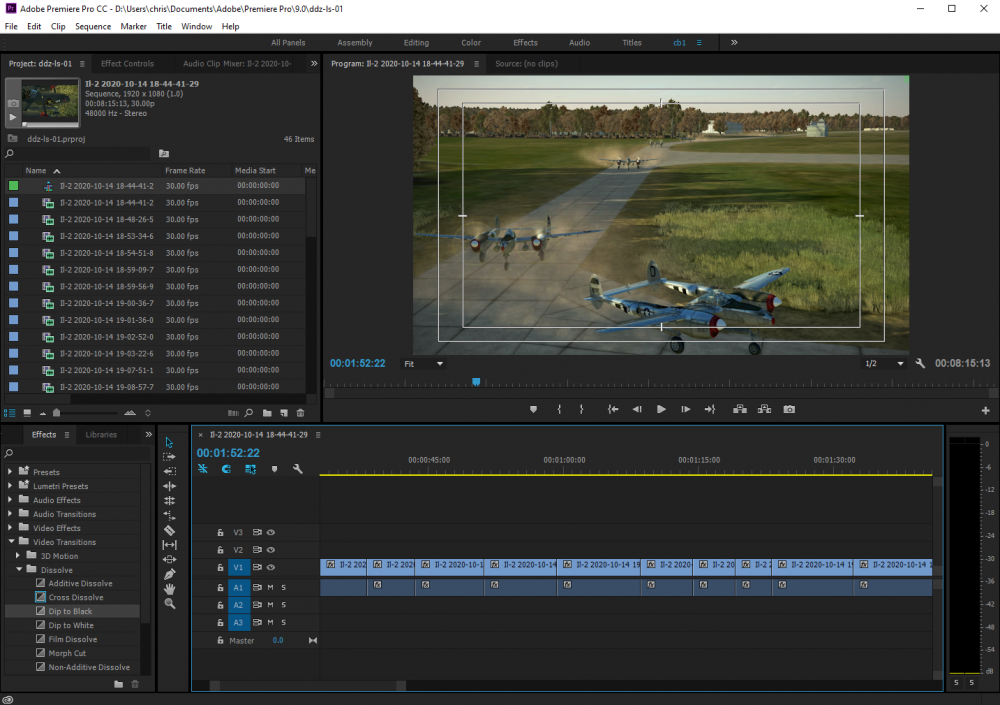The height and width of the screenshot is (705, 1000).
Task: Collapse the Dissolve folder
Action: point(19,570)
